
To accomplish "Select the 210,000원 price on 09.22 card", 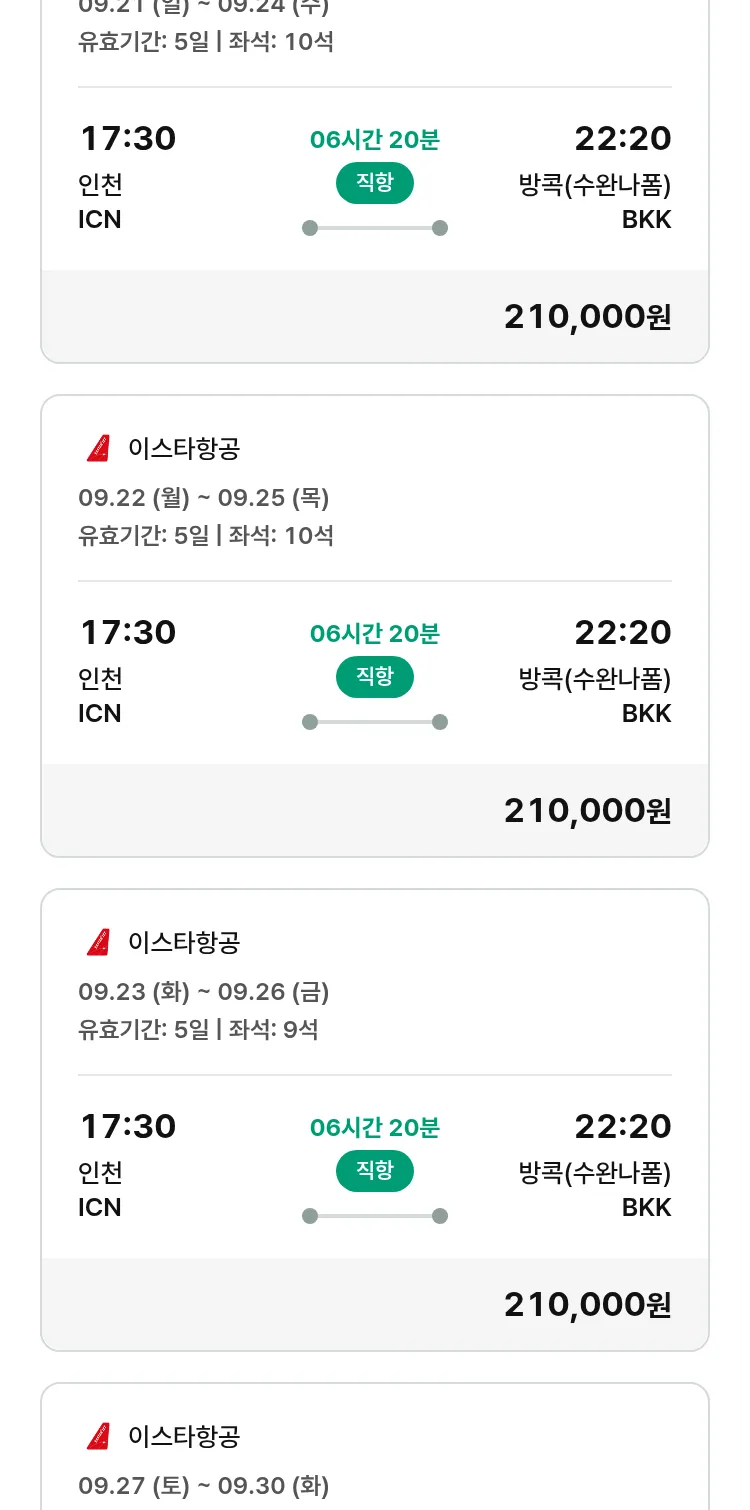I will click(x=587, y=810).
